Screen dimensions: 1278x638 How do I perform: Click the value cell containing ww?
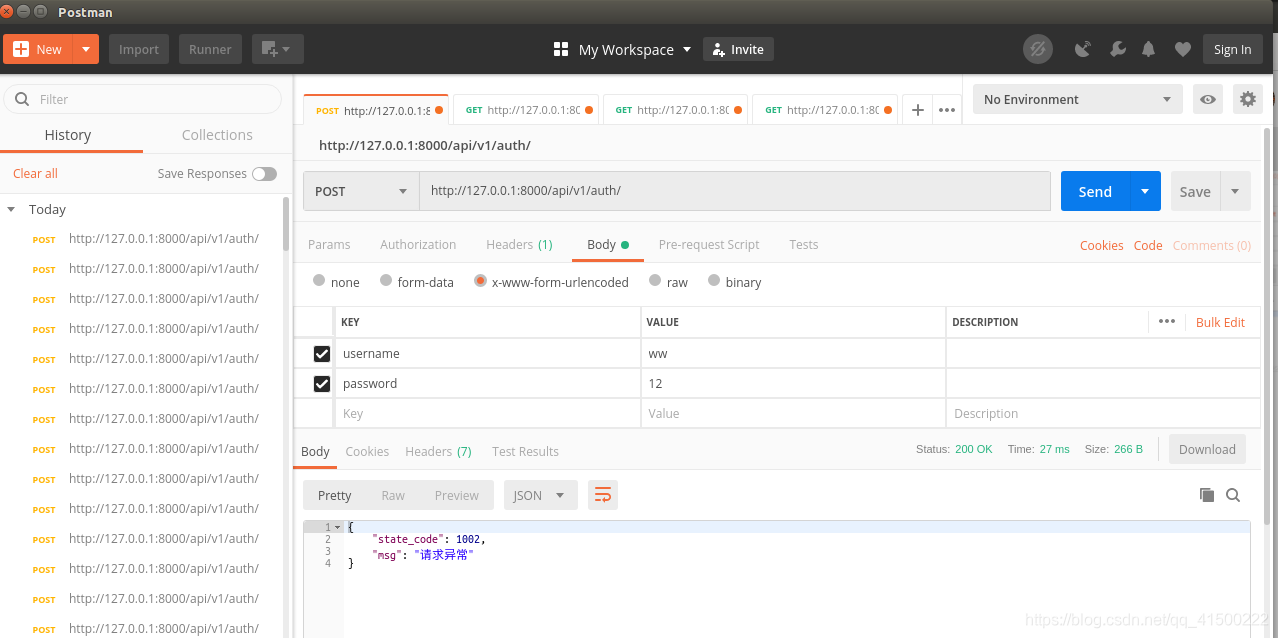[x=793, y=353]
